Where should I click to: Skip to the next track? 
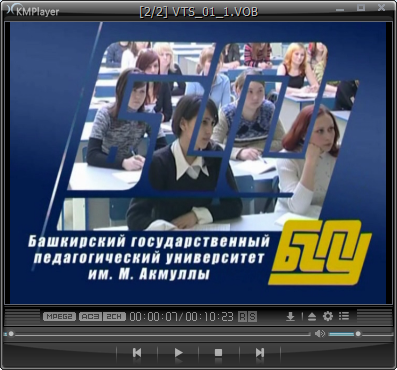pos(260,352)
